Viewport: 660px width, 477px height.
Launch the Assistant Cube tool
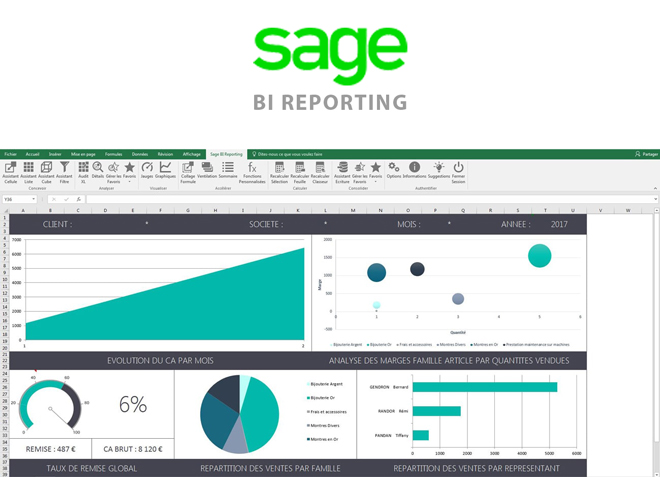point(46,173)
